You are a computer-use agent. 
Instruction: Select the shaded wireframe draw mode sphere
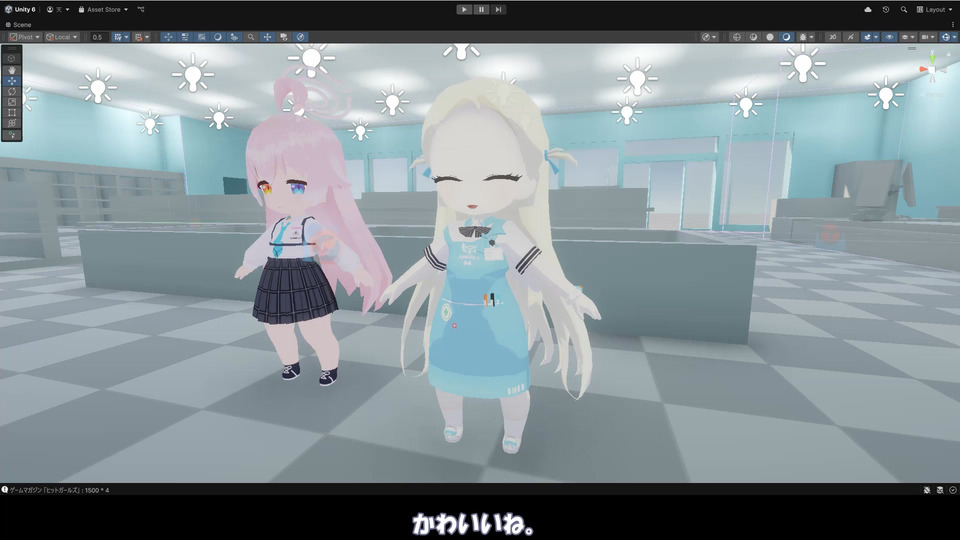pyautogui.click(x=753, y=37)
